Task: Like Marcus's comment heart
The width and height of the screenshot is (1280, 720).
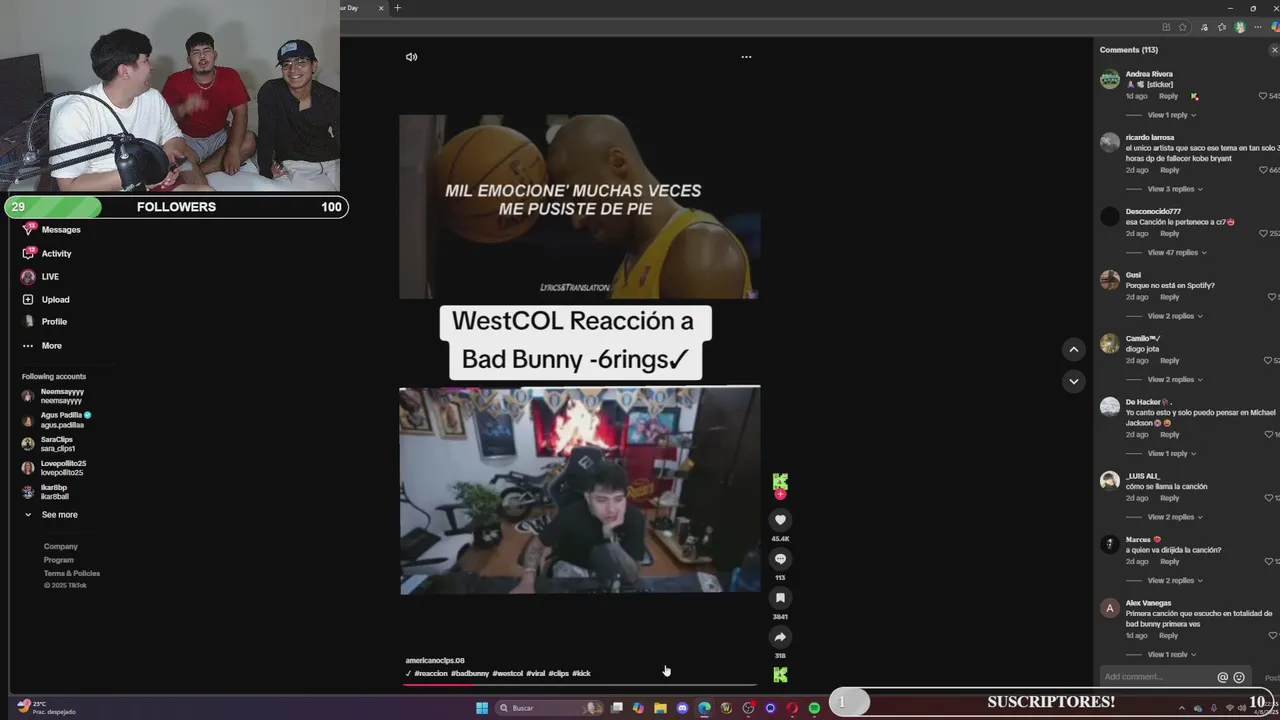Action: pyautogui.click(x=1268, y=561)
